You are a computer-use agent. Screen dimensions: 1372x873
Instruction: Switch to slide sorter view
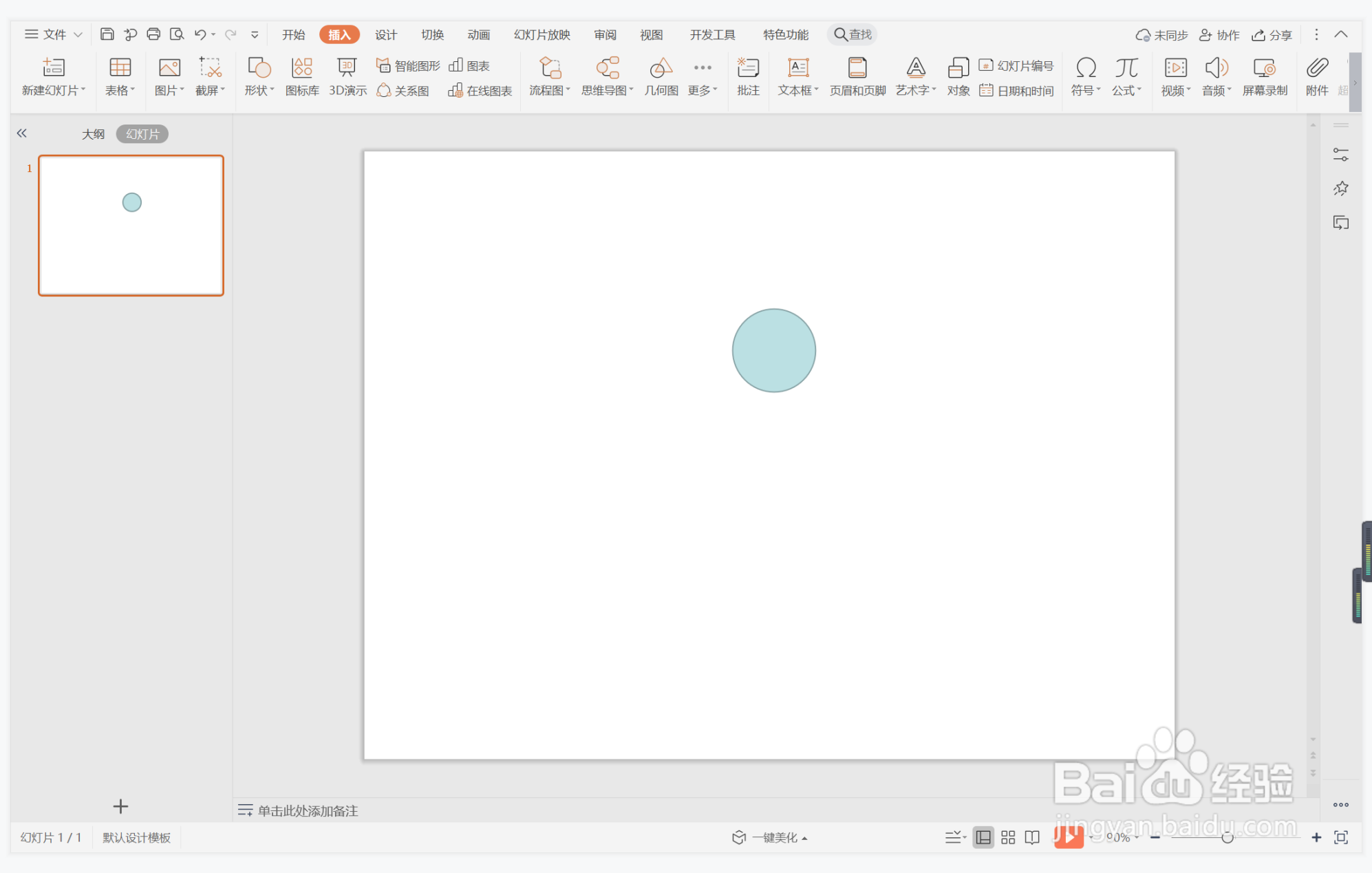point(1008,837)
